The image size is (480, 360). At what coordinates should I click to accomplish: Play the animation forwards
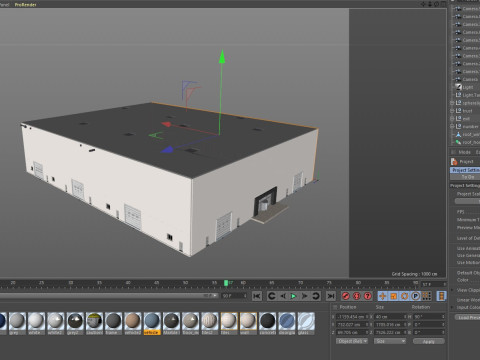(294, 296)
